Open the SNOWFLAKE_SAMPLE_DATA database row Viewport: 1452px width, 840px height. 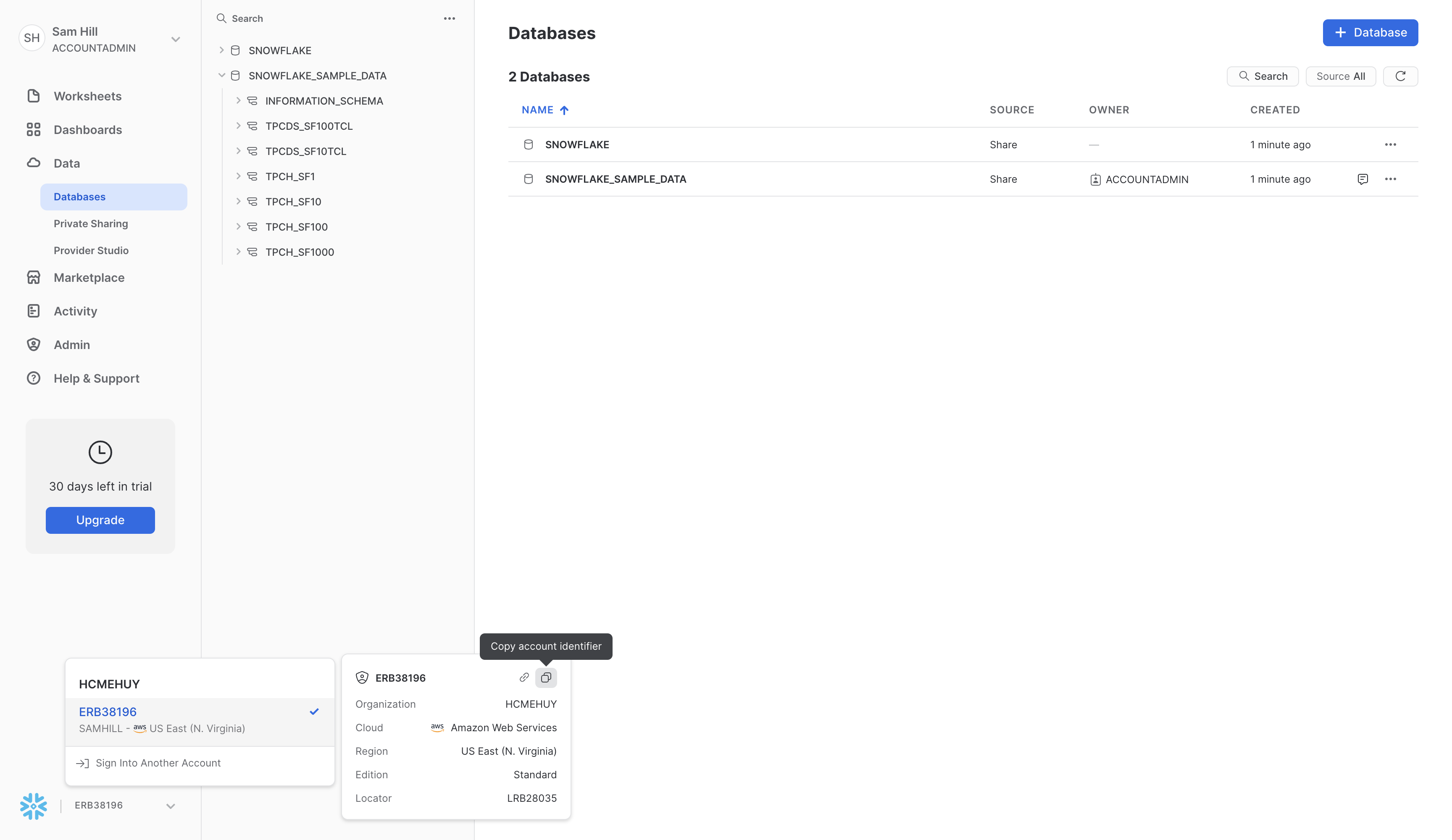[962, 179]
